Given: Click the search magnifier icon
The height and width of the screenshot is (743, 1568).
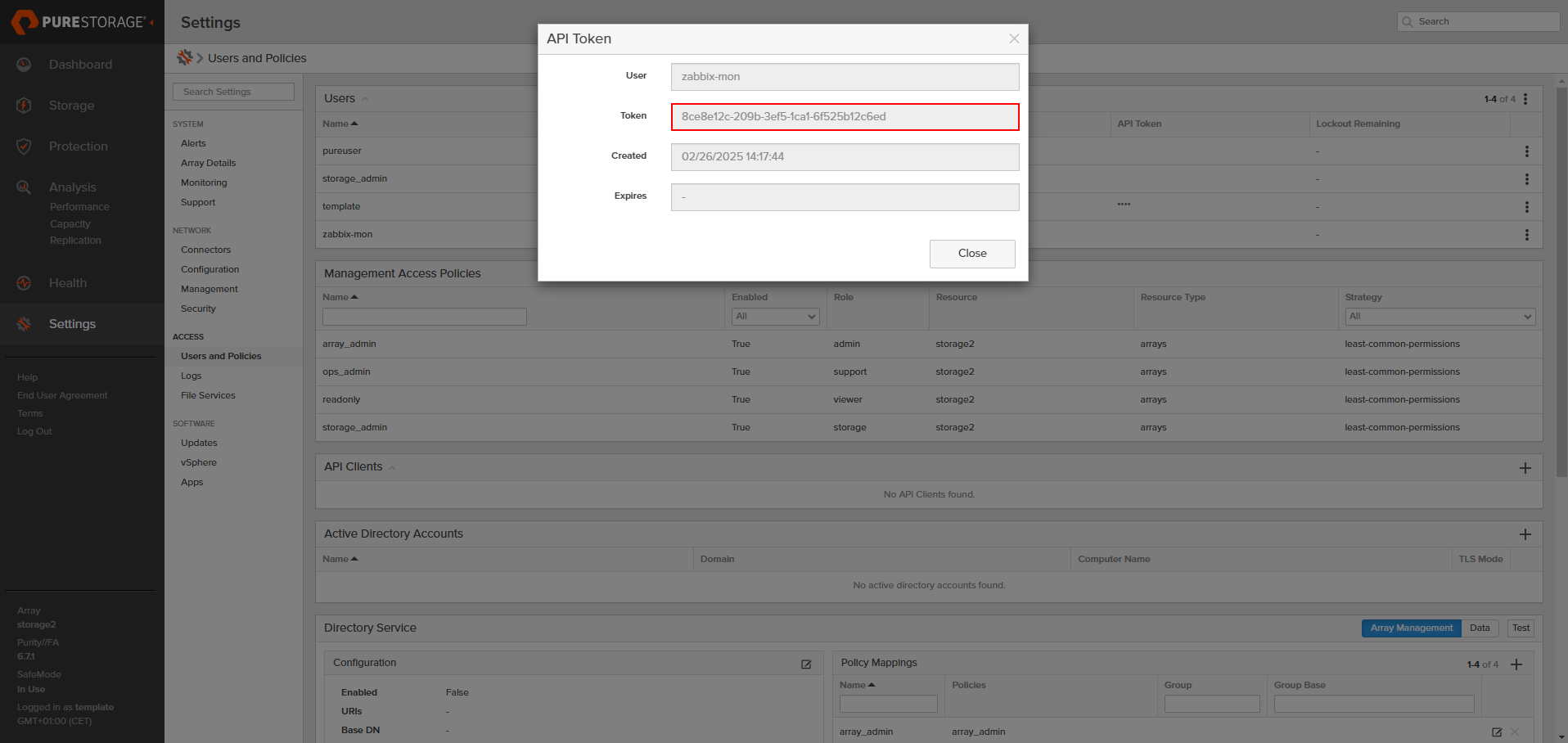Looking at the screenshot, I should tap(1408, 22).
